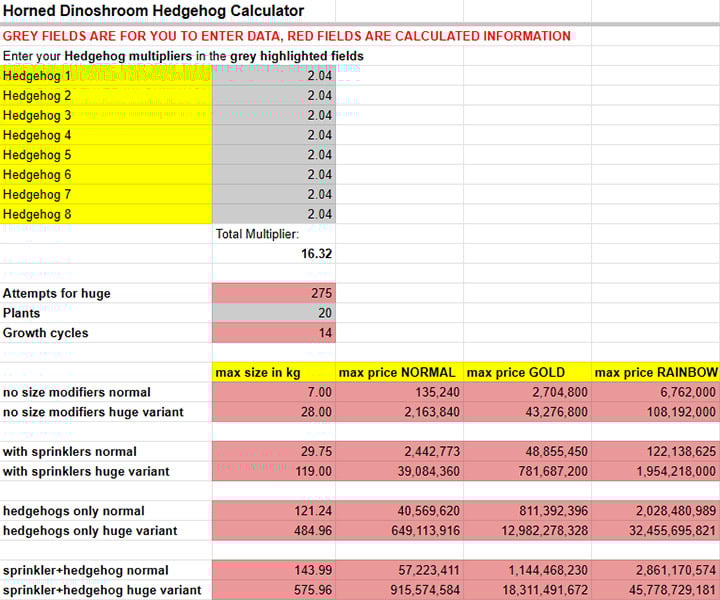Image resolution: width=720 pixels, height=600 pixels.
Task: Click the 'Growth cycles' label
Action: (45, 333)
